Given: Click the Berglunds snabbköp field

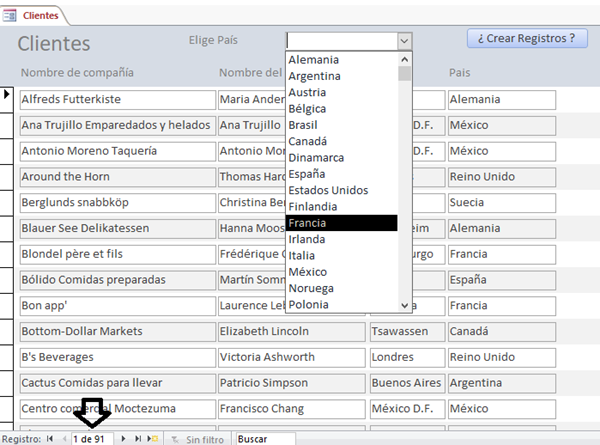Looking at the screenshot, I should coord(117,202).
